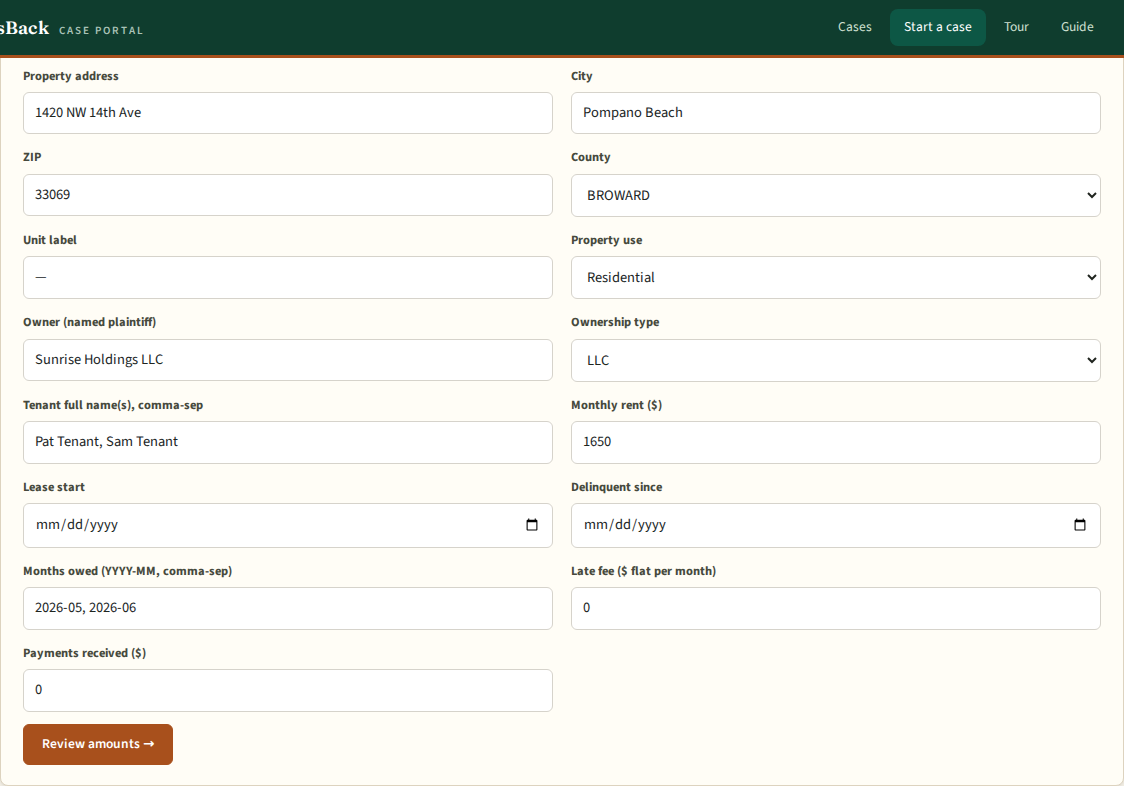This screenshot has width=1124, height=786.
Task: Click the Months owed (YYYY-MM, comma-sep) label
Action: point(128,571)
